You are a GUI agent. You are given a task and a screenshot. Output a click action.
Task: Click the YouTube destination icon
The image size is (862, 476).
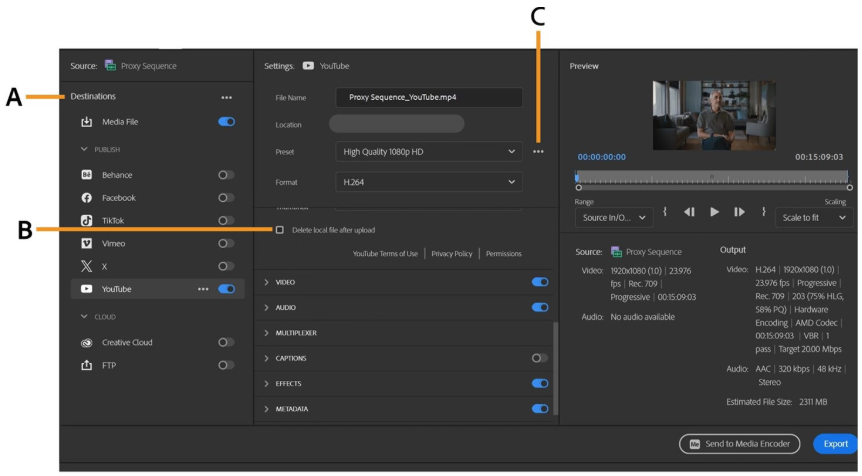(87, 289)
